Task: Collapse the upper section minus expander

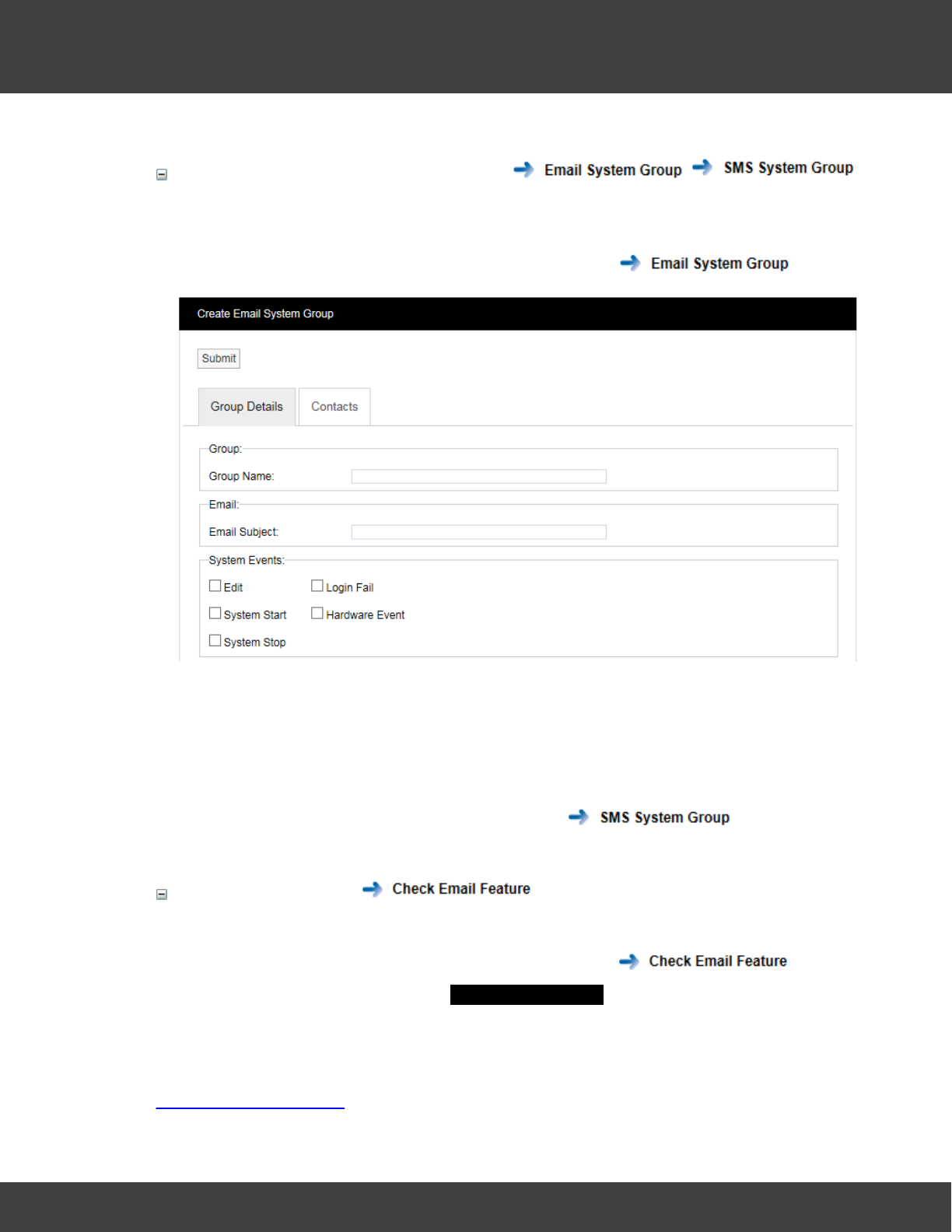Action: click(162, 175)
